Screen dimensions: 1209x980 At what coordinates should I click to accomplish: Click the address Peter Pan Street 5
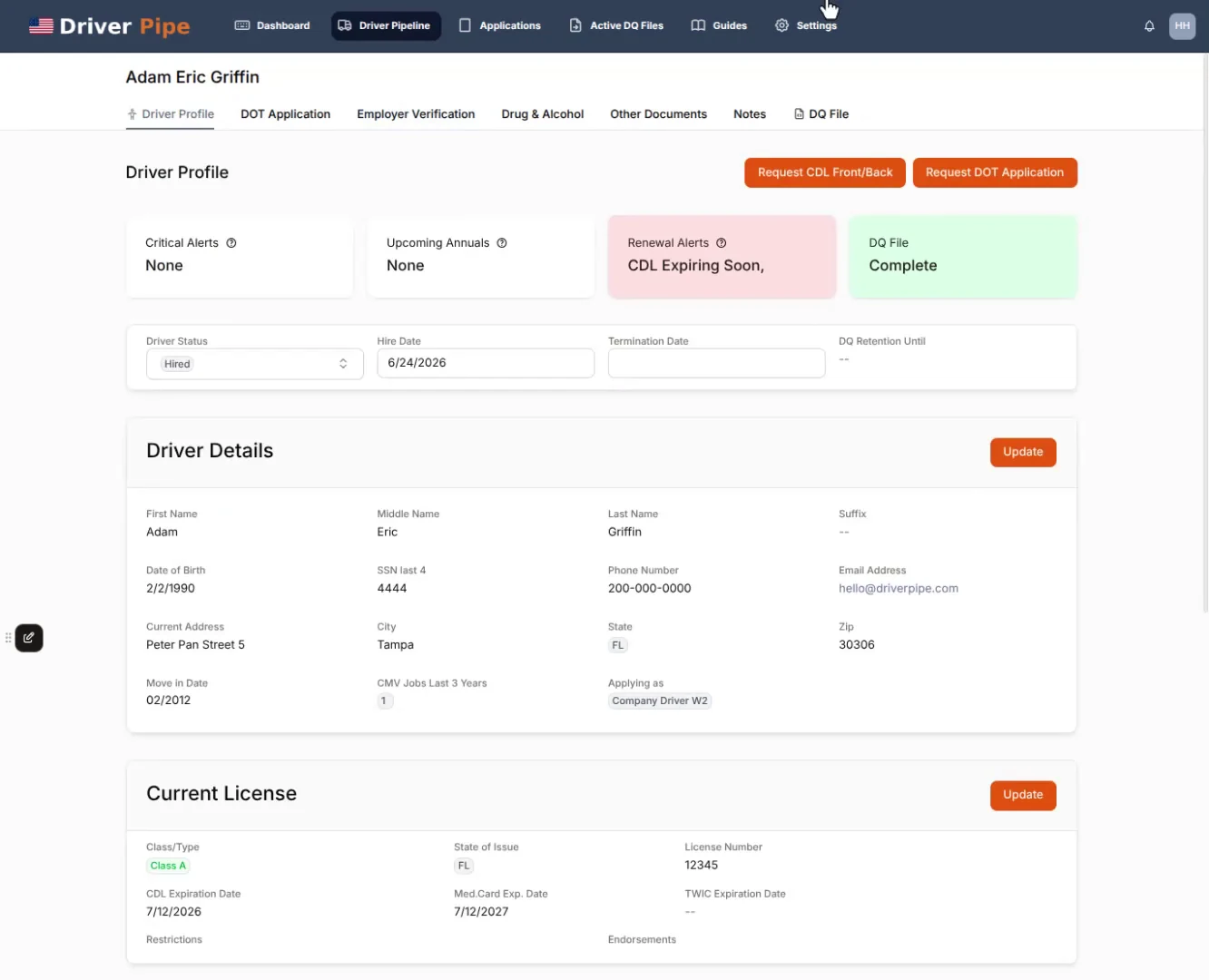coord(195,645)
